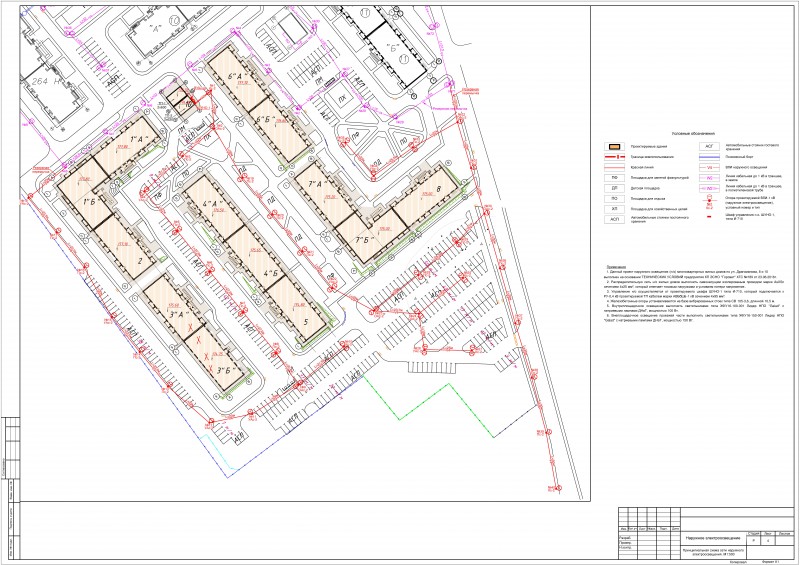800x565 pixels.
Task: Click the ПФ box in the legend
Action: [614, 178]
